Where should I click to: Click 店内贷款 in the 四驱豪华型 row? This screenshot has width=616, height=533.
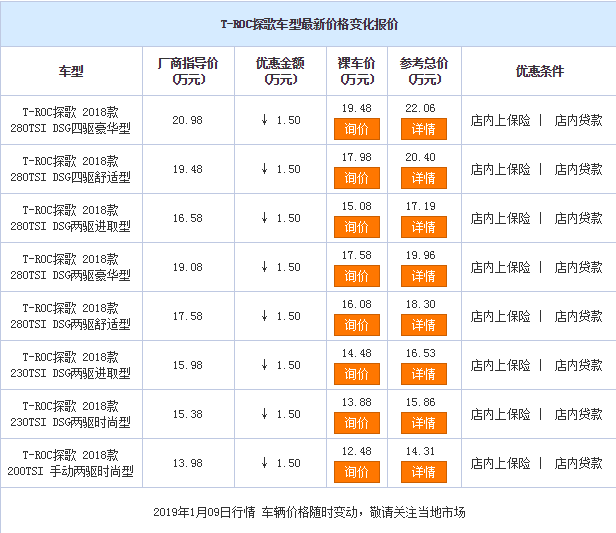point(578,120)
